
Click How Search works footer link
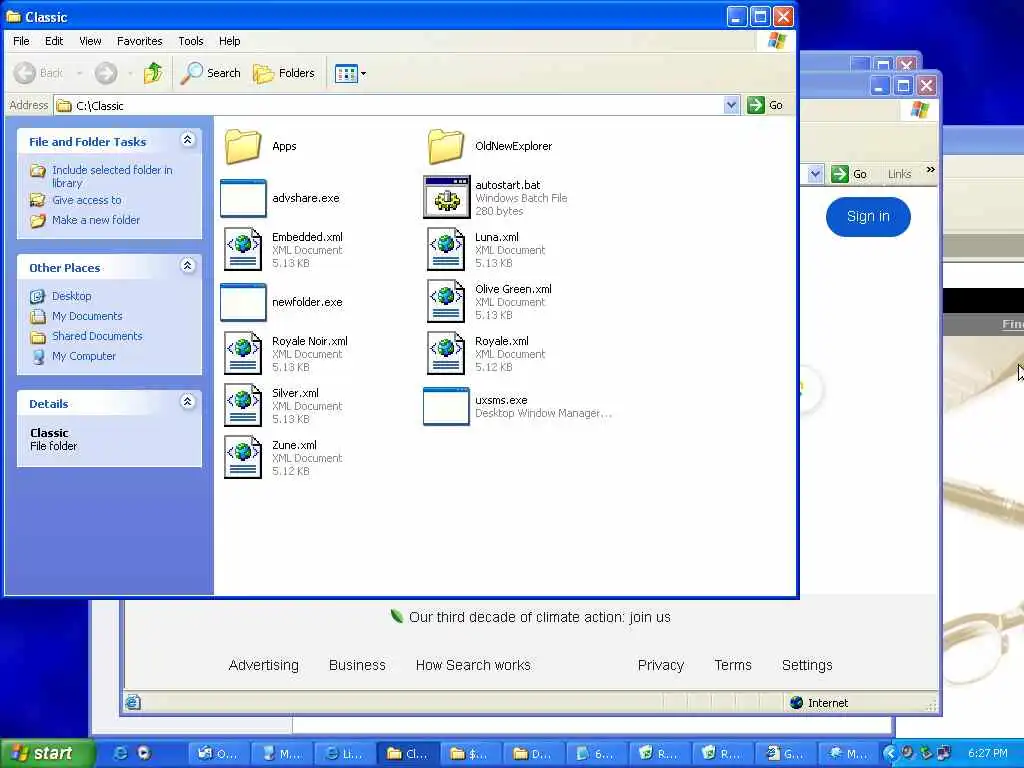point(473,665)
